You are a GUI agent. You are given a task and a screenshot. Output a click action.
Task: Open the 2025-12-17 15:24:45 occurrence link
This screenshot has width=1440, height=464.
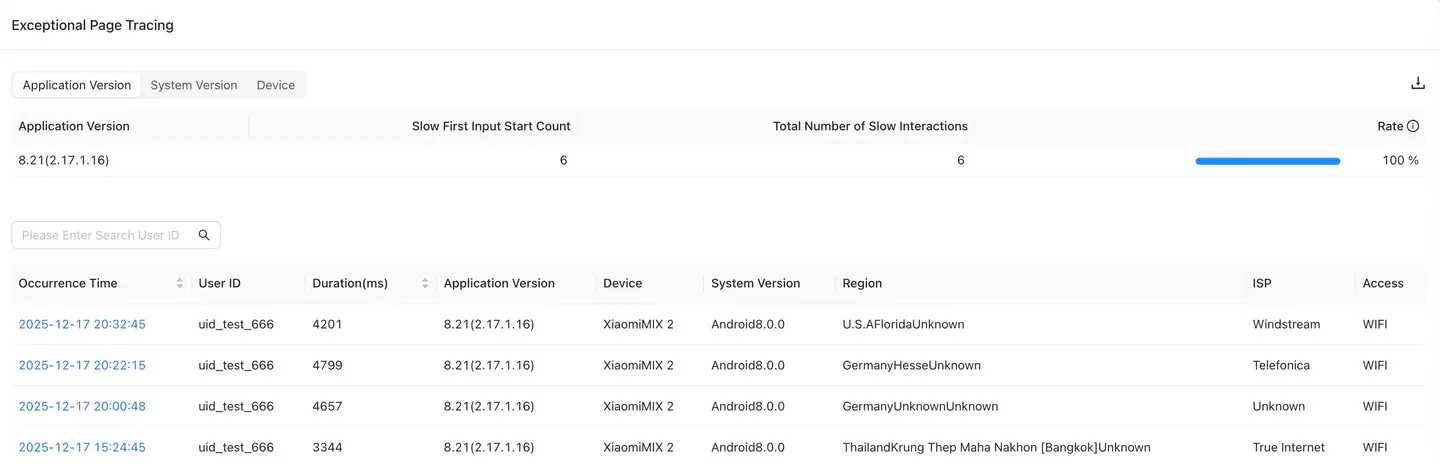(x=82, y=447)
